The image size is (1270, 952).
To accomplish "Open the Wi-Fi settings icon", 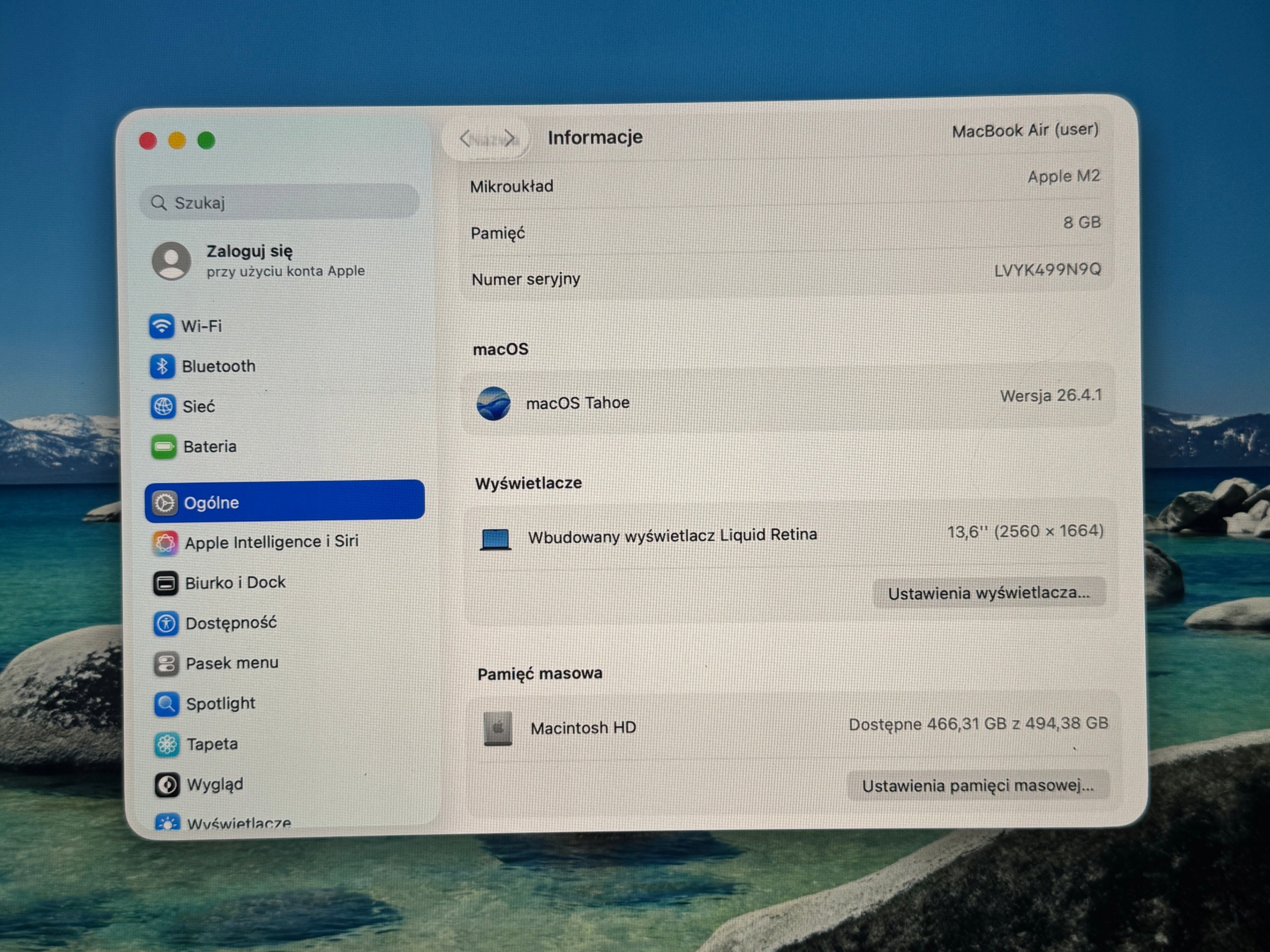I will click(x=162, y=326).
